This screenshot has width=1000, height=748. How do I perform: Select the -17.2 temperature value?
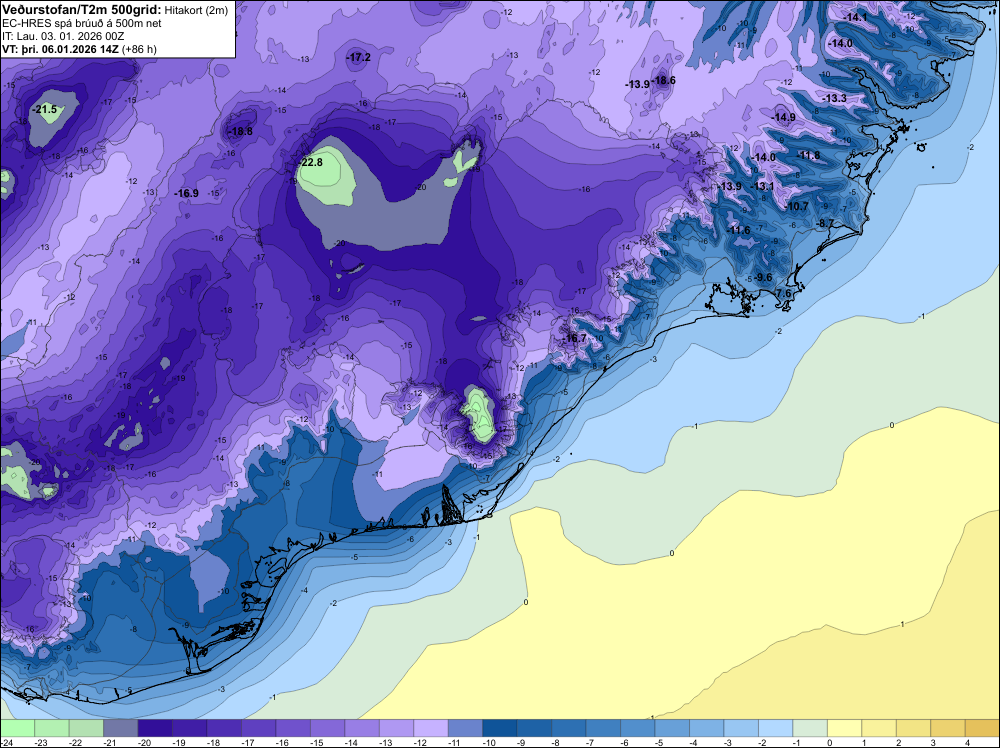coord(358,57)
